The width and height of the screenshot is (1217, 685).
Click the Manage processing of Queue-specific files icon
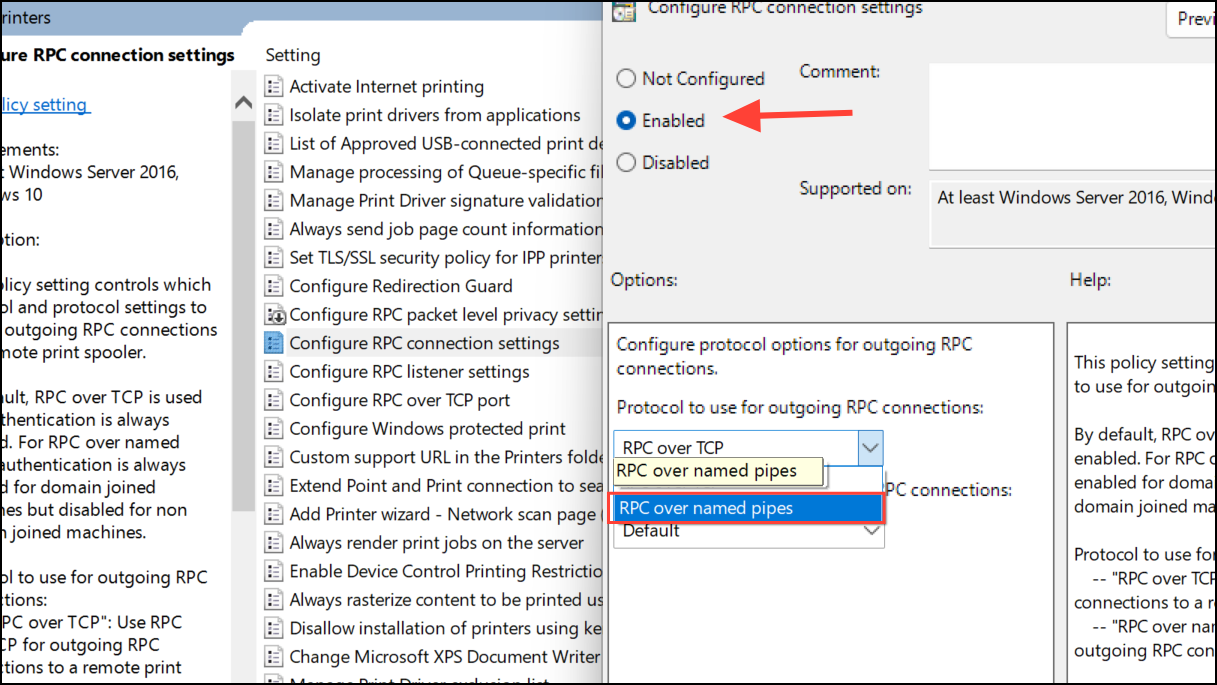coord(274,172)
